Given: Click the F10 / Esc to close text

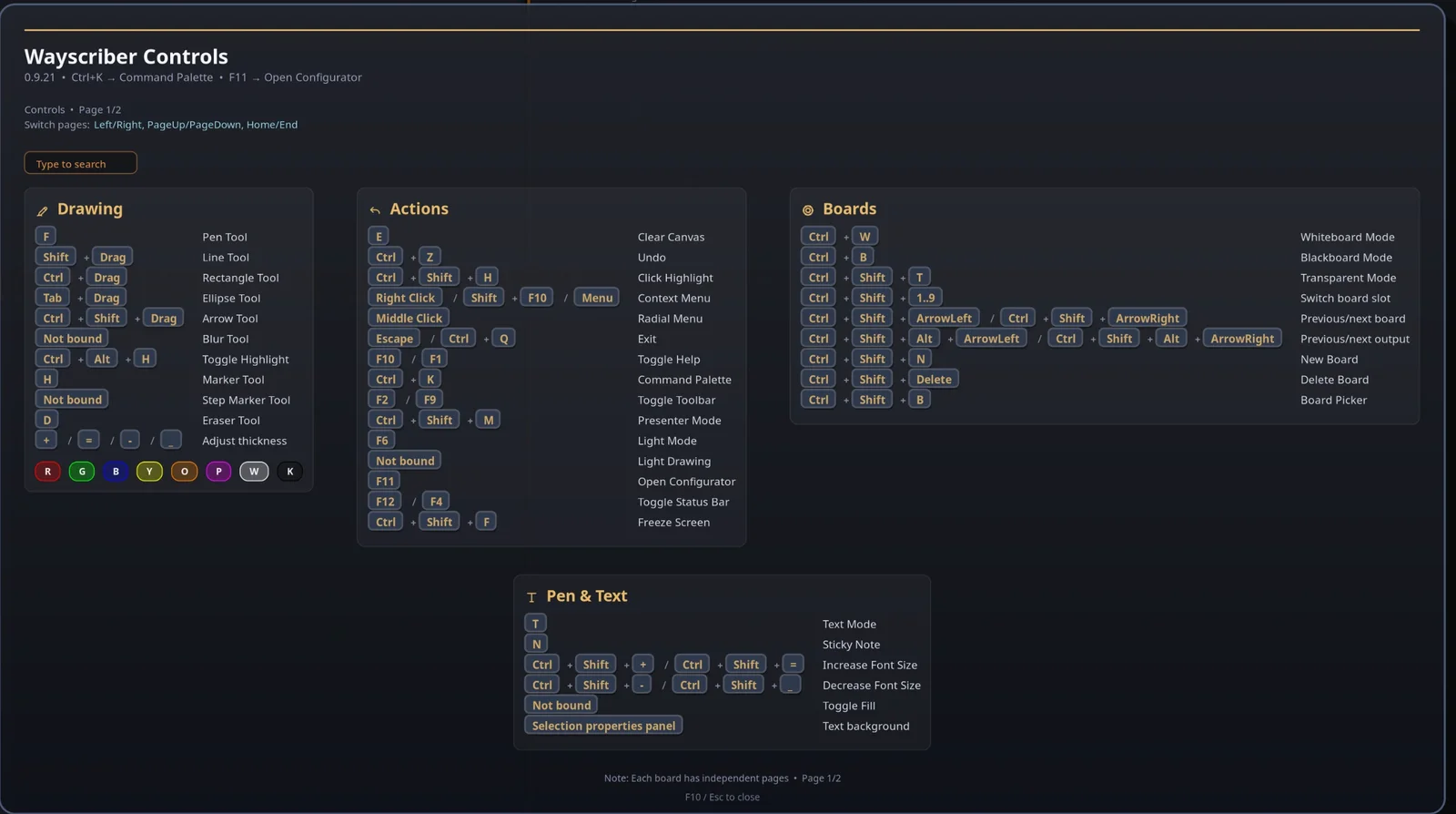Looking at the screenshot, I should (723, 797).
